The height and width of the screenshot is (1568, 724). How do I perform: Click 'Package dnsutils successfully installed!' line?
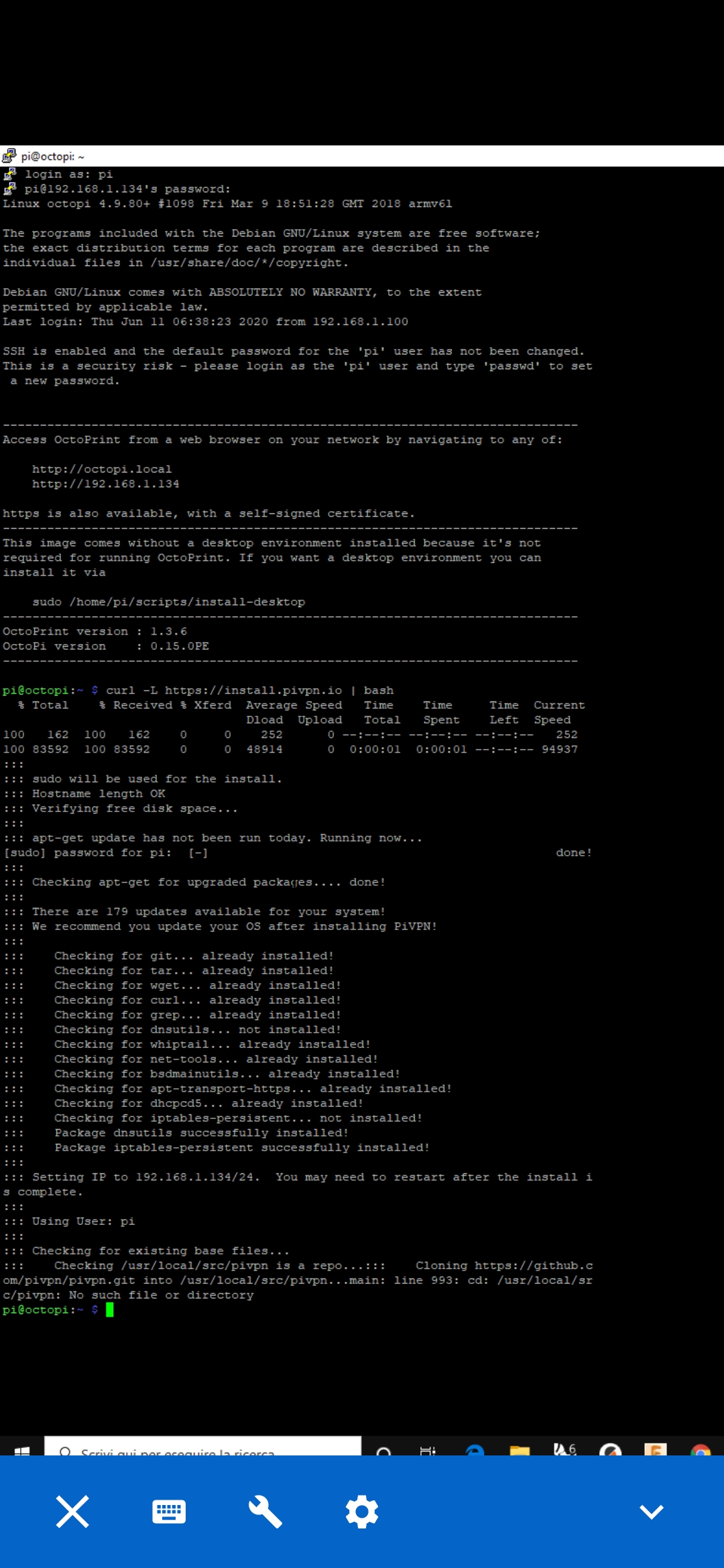point(201,1132)
